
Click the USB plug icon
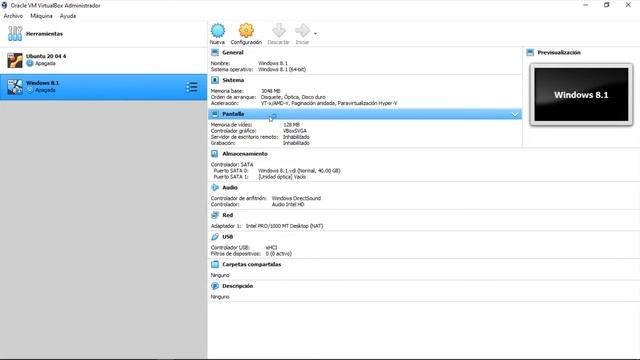[x=215, y=237]
